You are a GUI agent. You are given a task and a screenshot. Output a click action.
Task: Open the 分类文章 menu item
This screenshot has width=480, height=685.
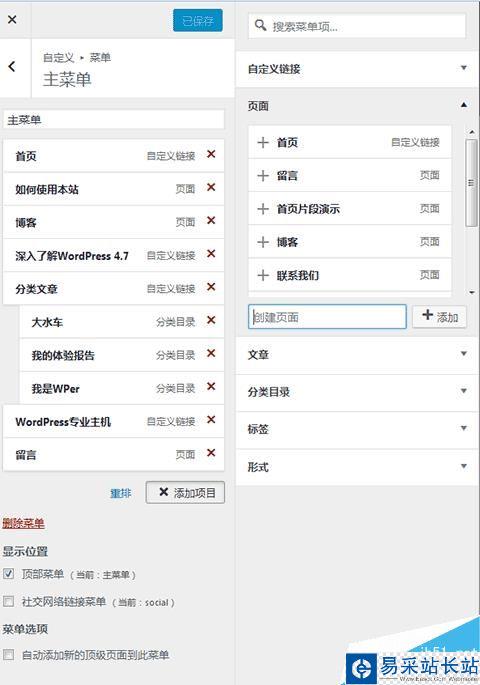[x=114, y=289]
